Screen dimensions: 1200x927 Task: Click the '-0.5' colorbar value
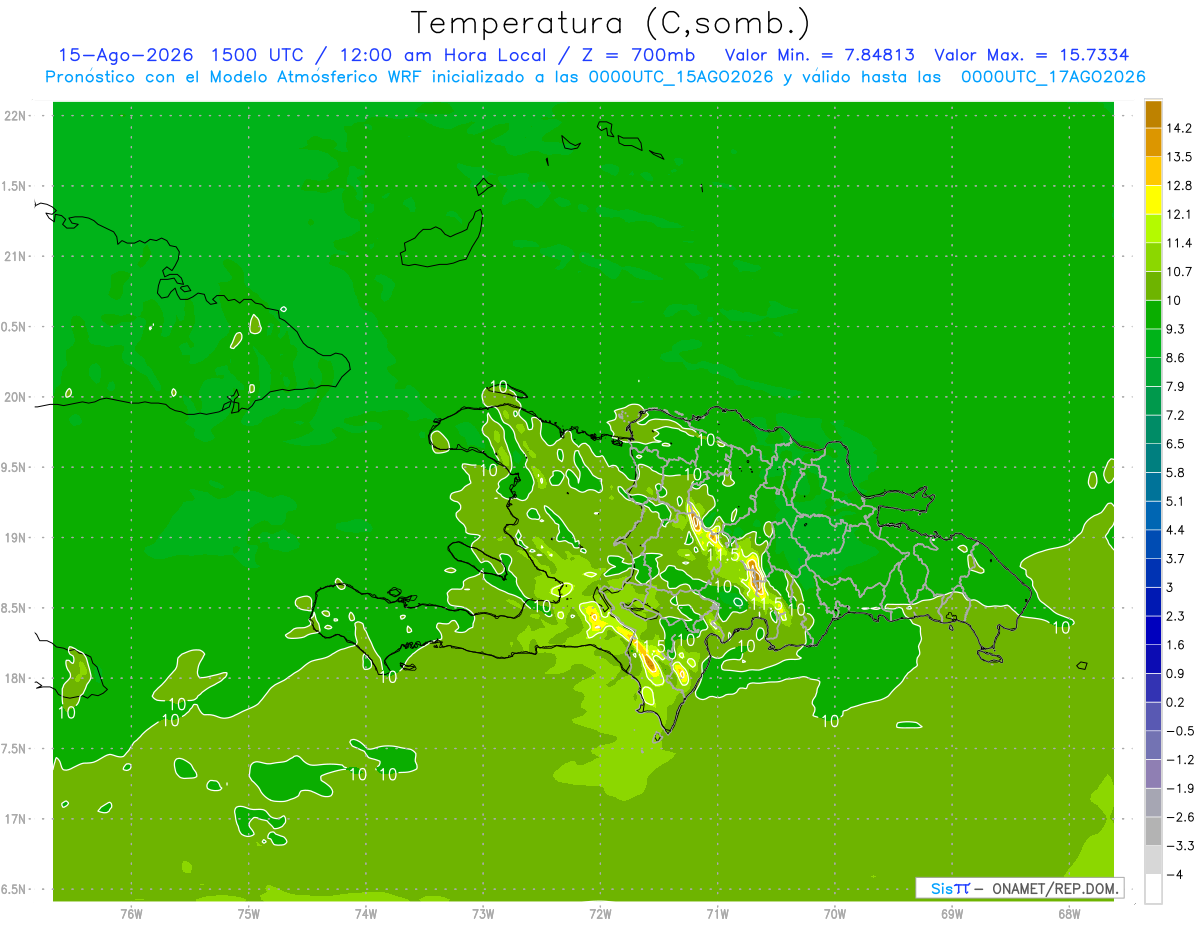coord(1178,731)
